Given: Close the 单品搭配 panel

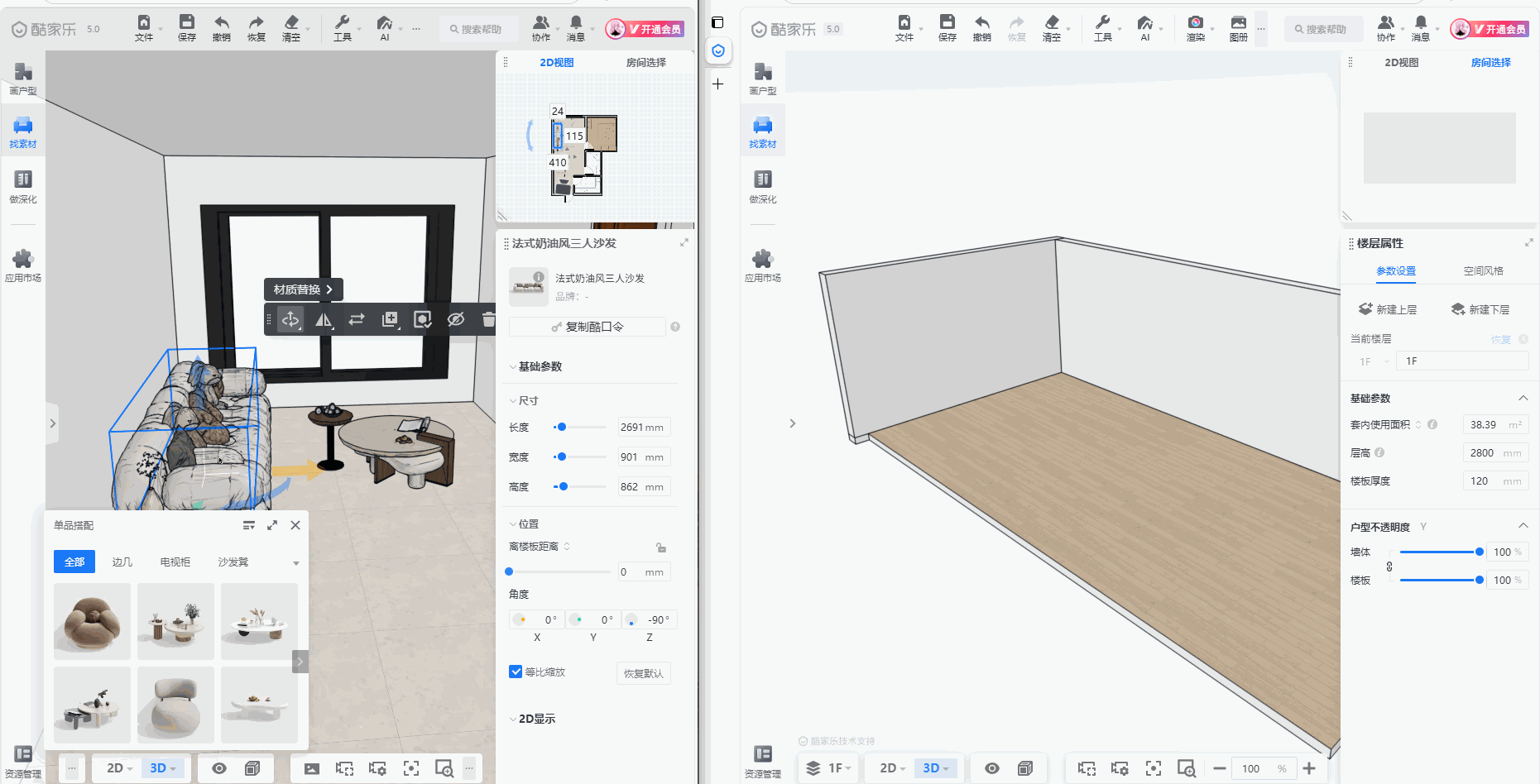Looking at the screenshot, I should coord(295,525).
